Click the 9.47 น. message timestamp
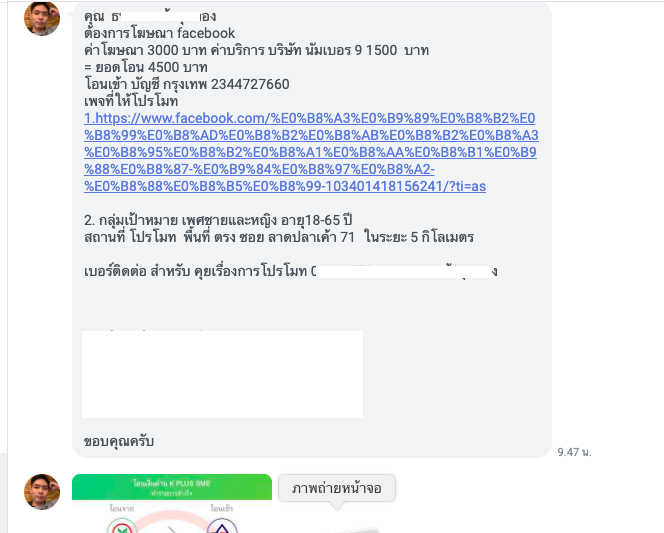This screenshot has width=664, height=533. pyautogui.click(x=574, y=452)
